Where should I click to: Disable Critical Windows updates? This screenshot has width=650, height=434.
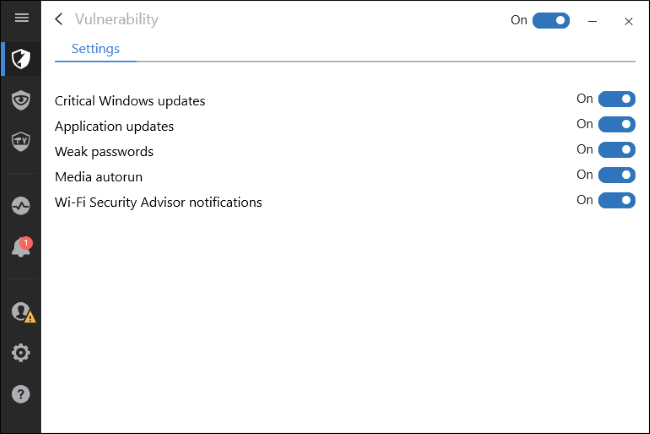click(616, 99)
